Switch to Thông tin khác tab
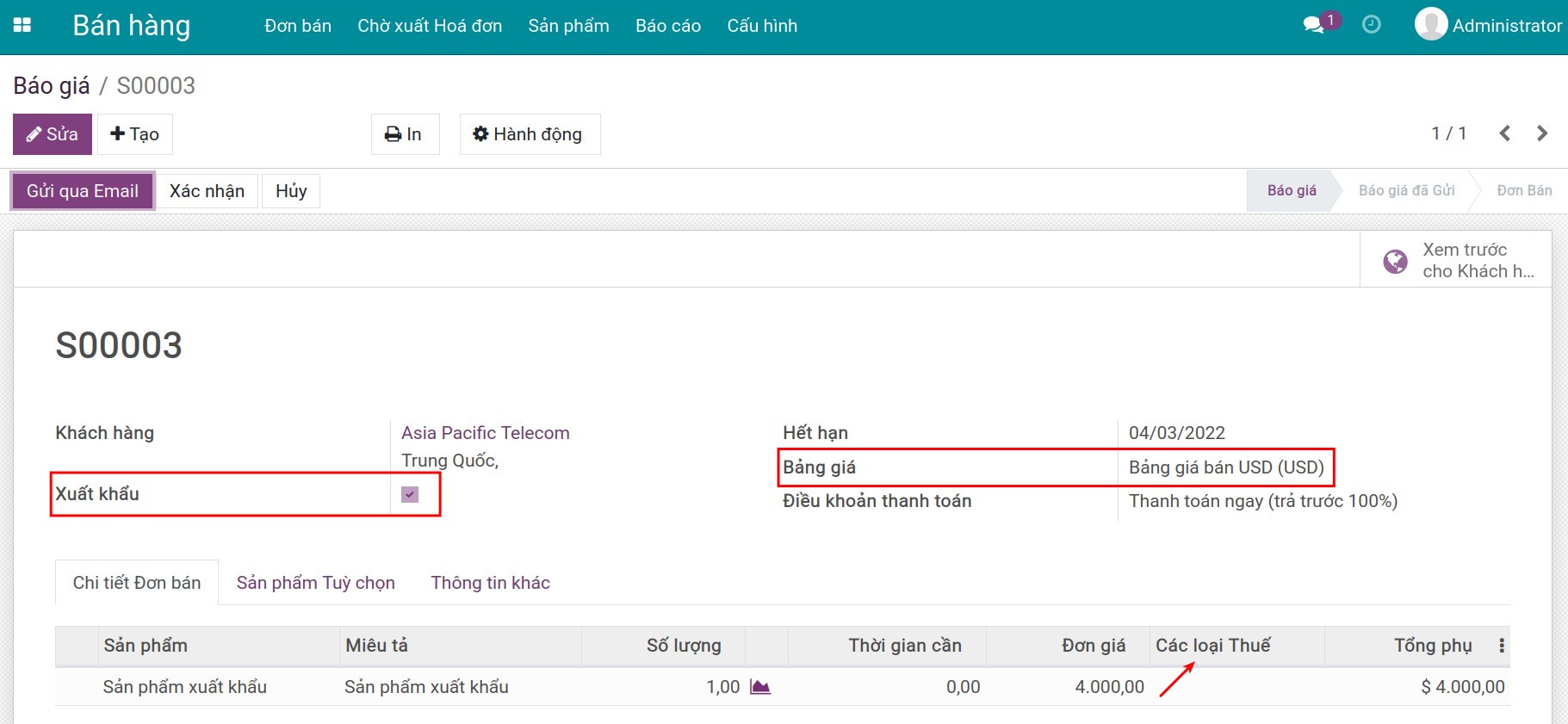The image size is (1568, 724). pyautogui.click(x=490, y=583)
